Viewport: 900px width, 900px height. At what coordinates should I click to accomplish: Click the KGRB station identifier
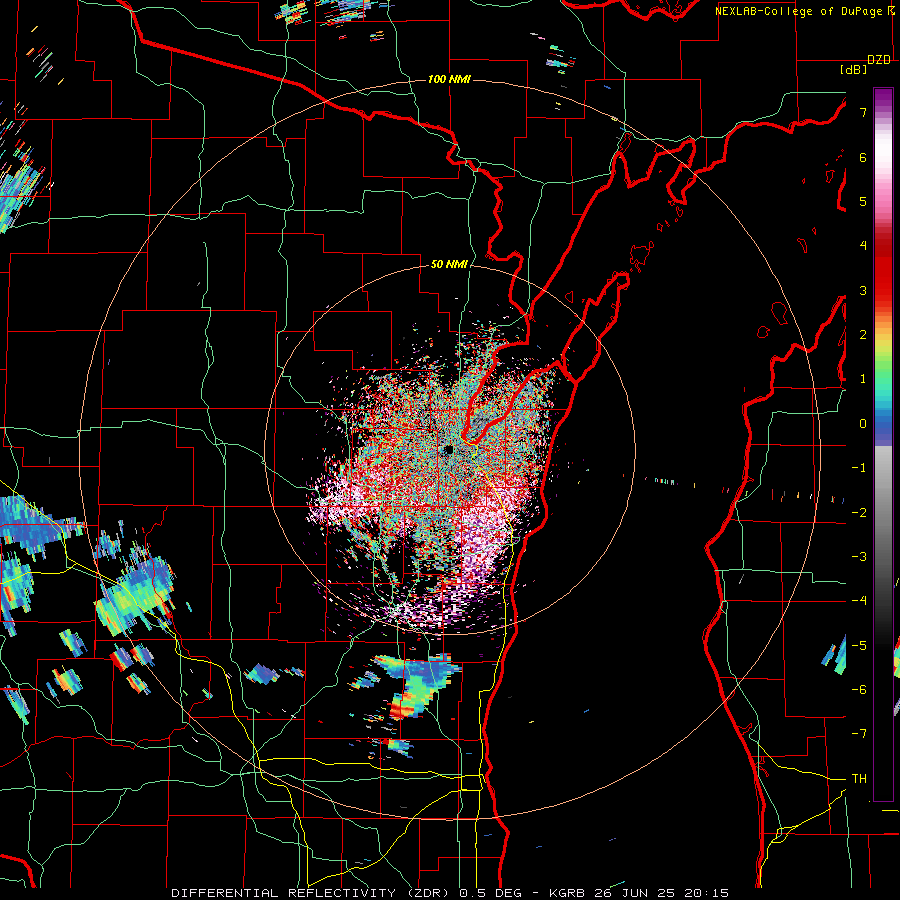click(566, 893)
